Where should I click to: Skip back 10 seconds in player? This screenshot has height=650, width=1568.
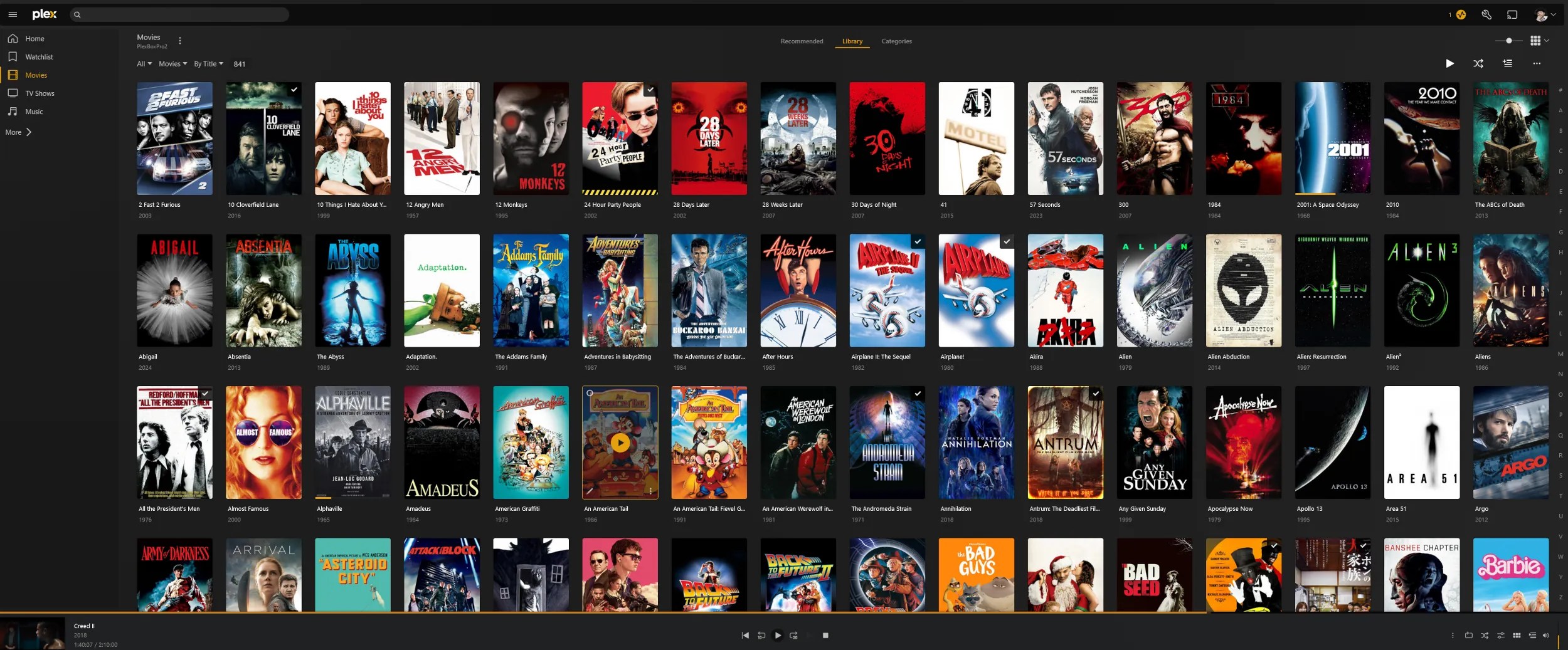(761, 635)
